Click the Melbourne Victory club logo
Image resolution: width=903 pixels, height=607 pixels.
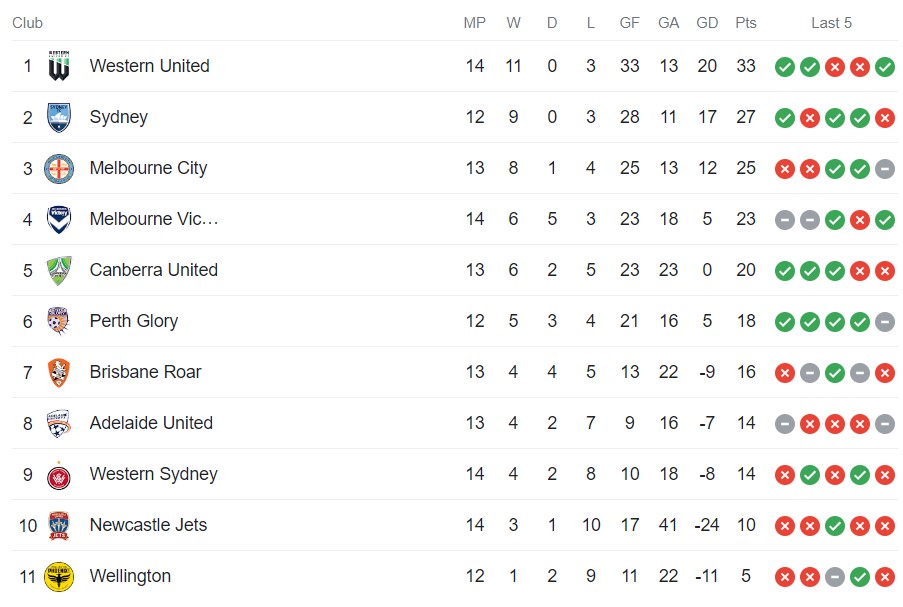[x=57, y=219]
